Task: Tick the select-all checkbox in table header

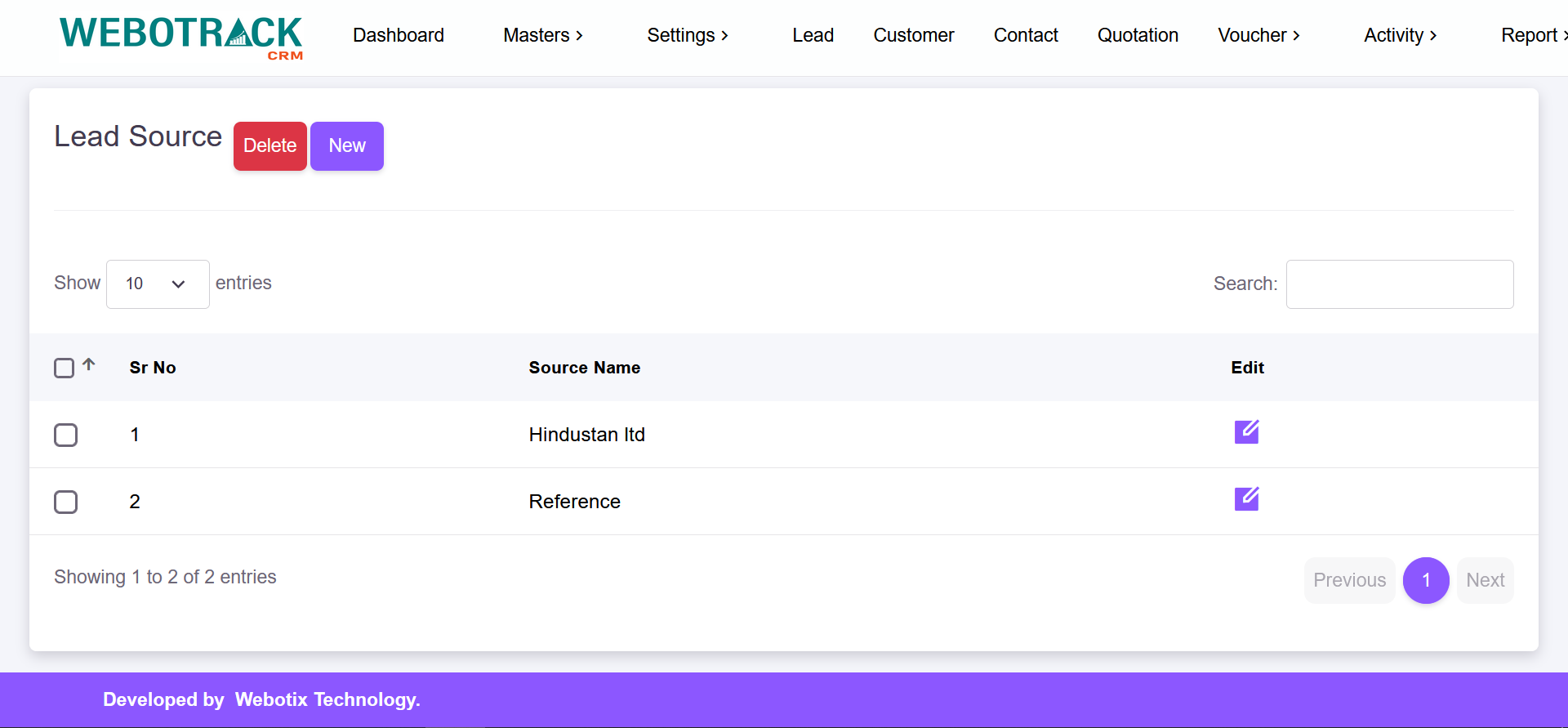Action: click(65, 368)
